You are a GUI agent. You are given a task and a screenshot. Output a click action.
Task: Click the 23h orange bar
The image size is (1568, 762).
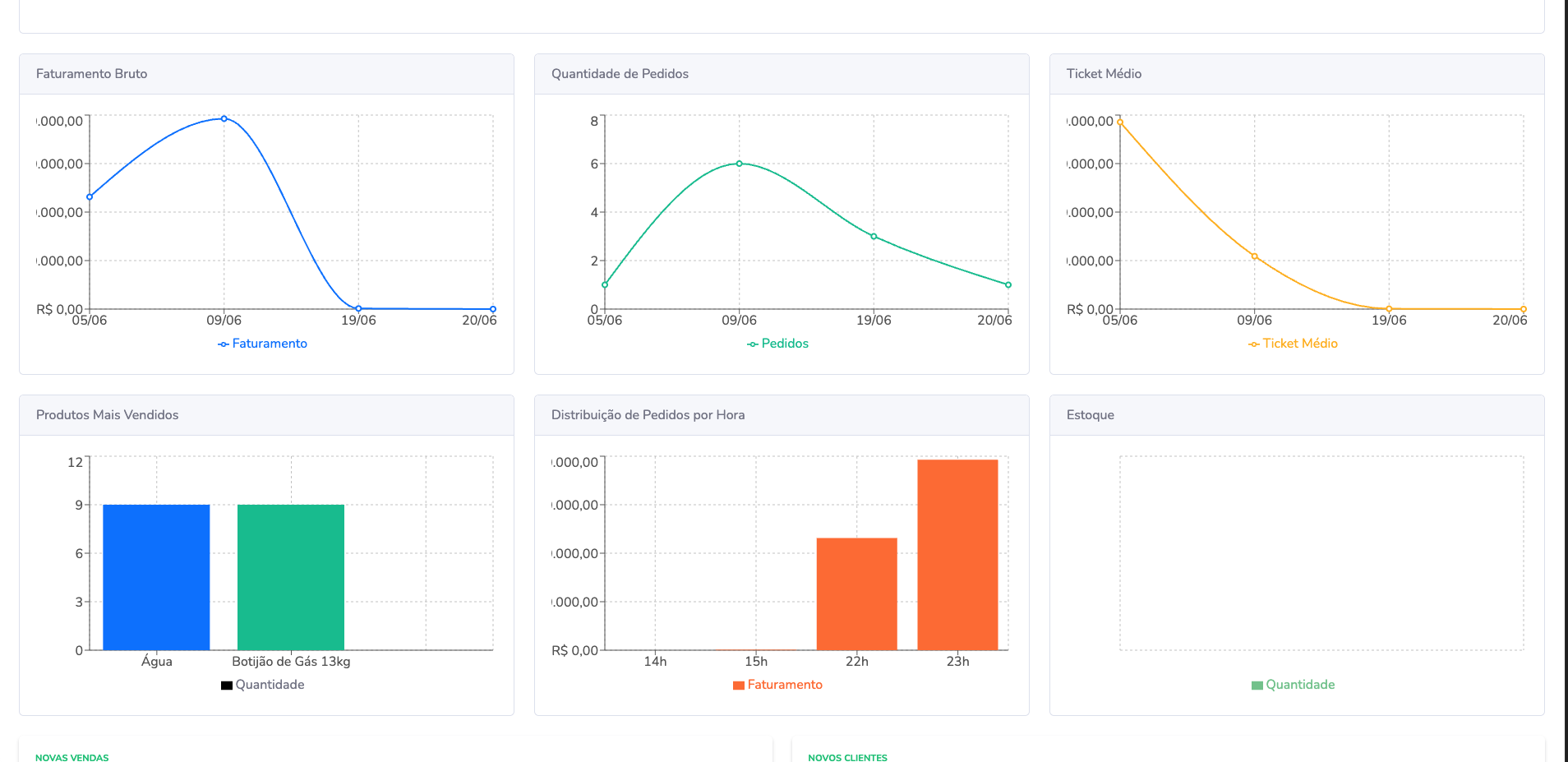pos(957,555)
